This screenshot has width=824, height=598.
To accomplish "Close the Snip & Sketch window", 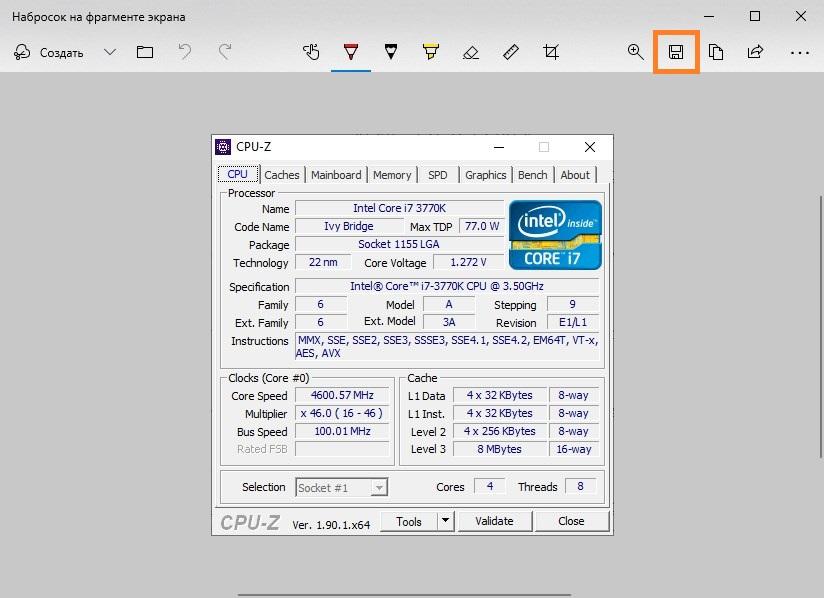I will point(801,16).
